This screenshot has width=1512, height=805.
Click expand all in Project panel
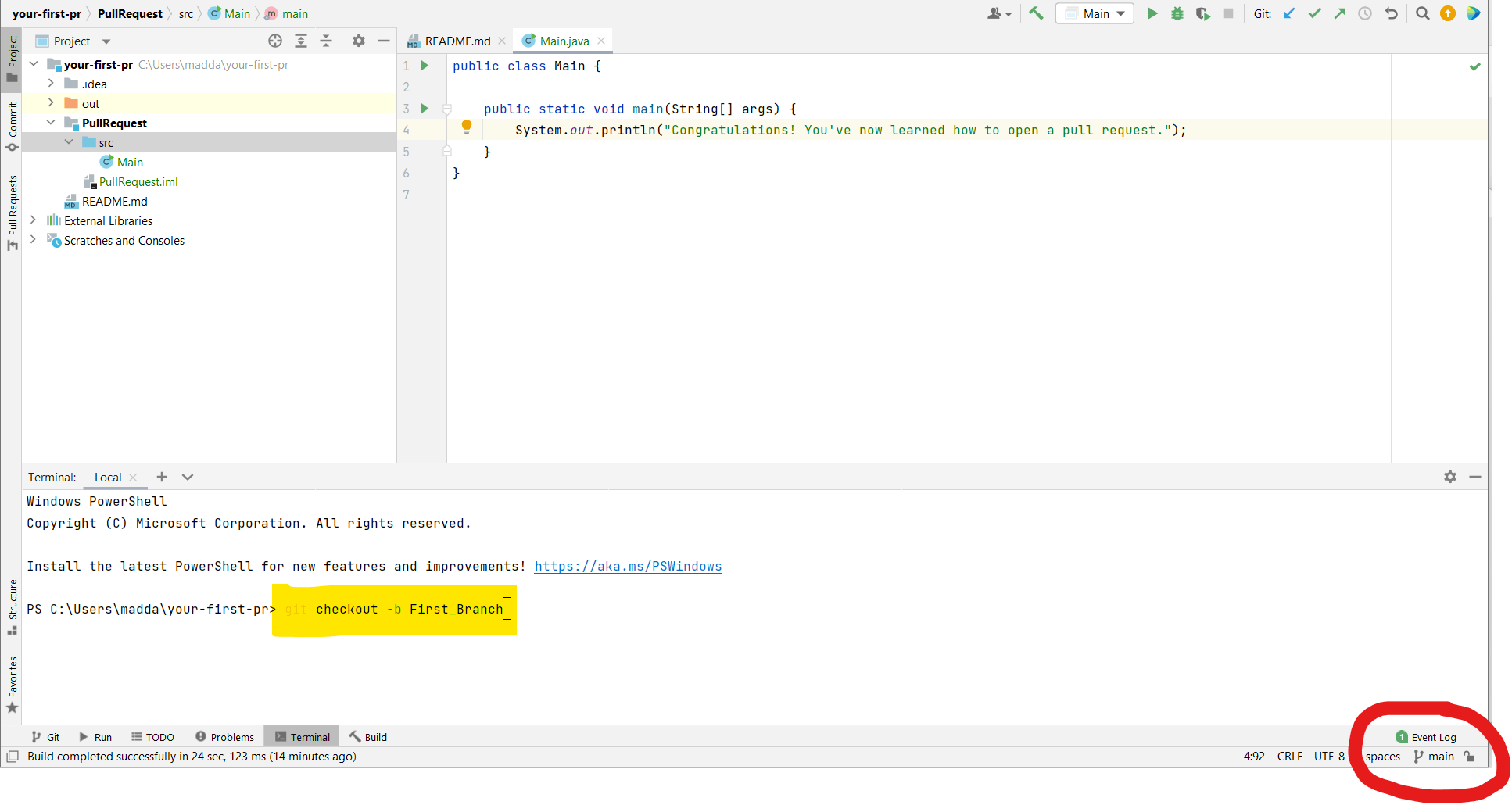[301, 41]
